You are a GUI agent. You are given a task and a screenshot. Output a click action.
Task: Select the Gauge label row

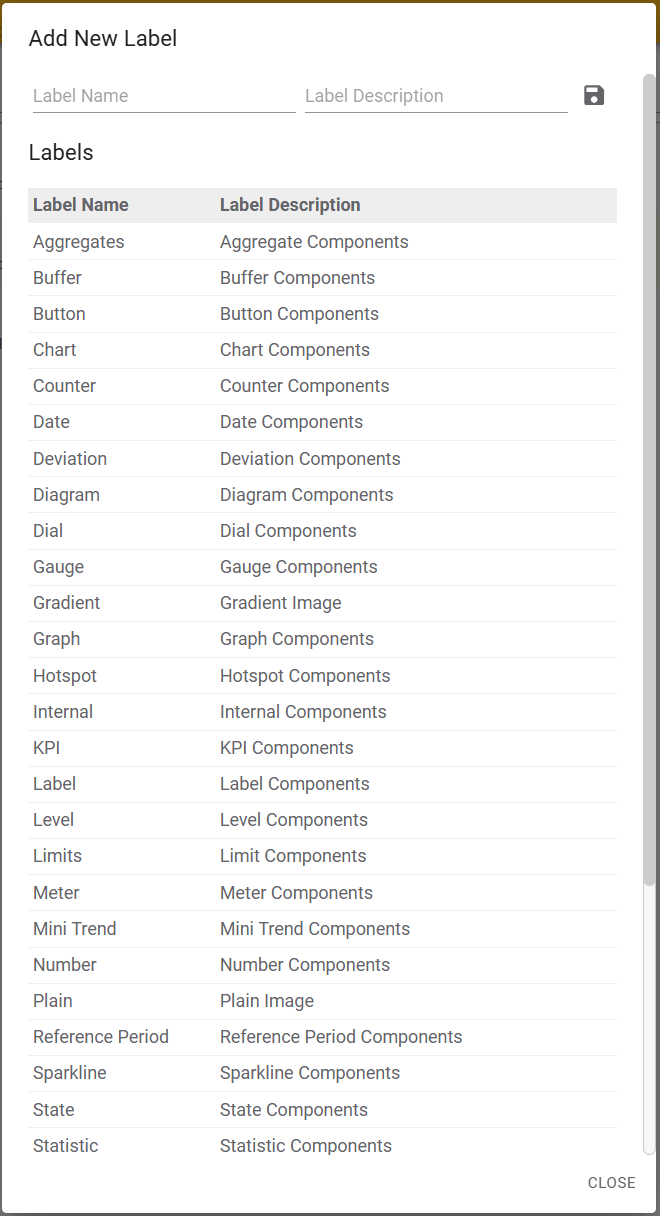(x=58, y=567)
